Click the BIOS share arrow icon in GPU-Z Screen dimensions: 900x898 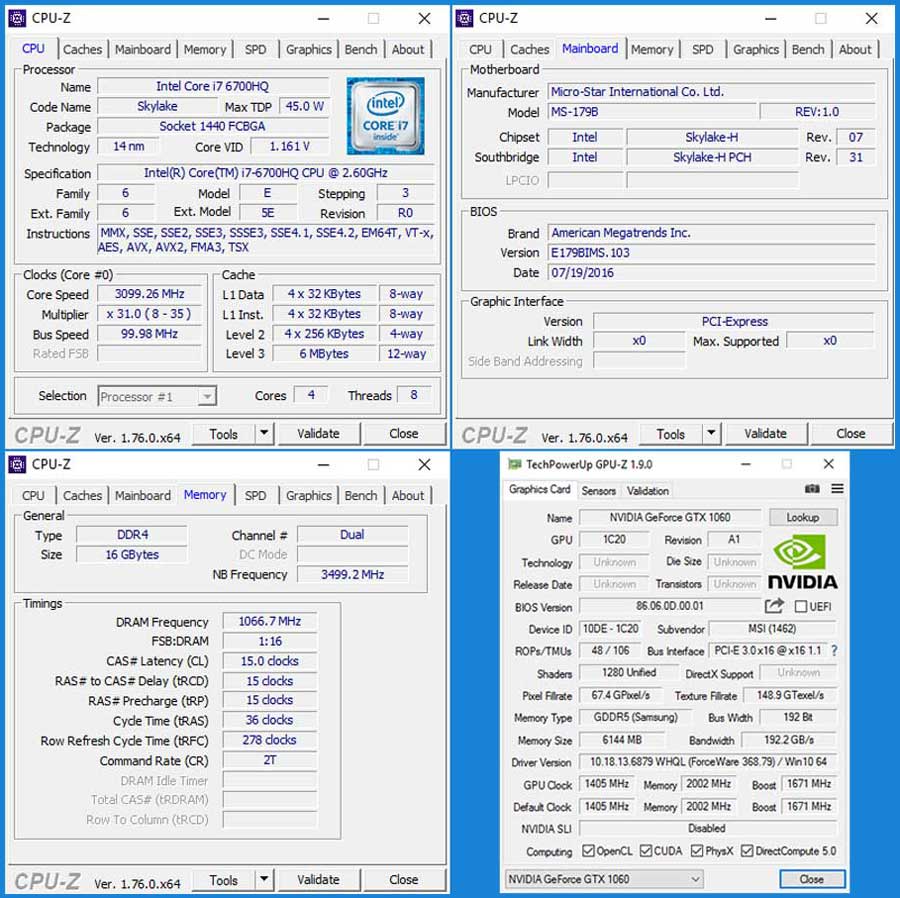774,606
